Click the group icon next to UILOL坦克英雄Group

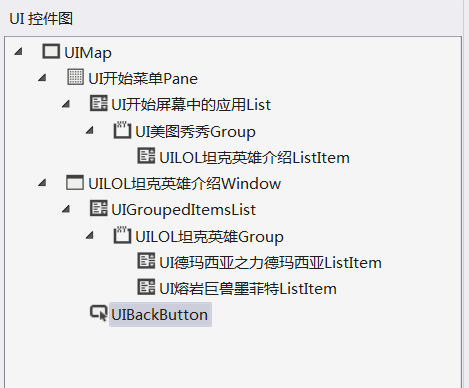[122, 235]
